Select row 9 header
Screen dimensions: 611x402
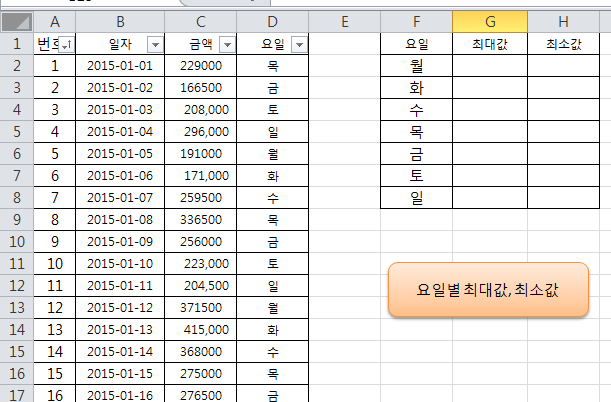[x=17, y=220]
